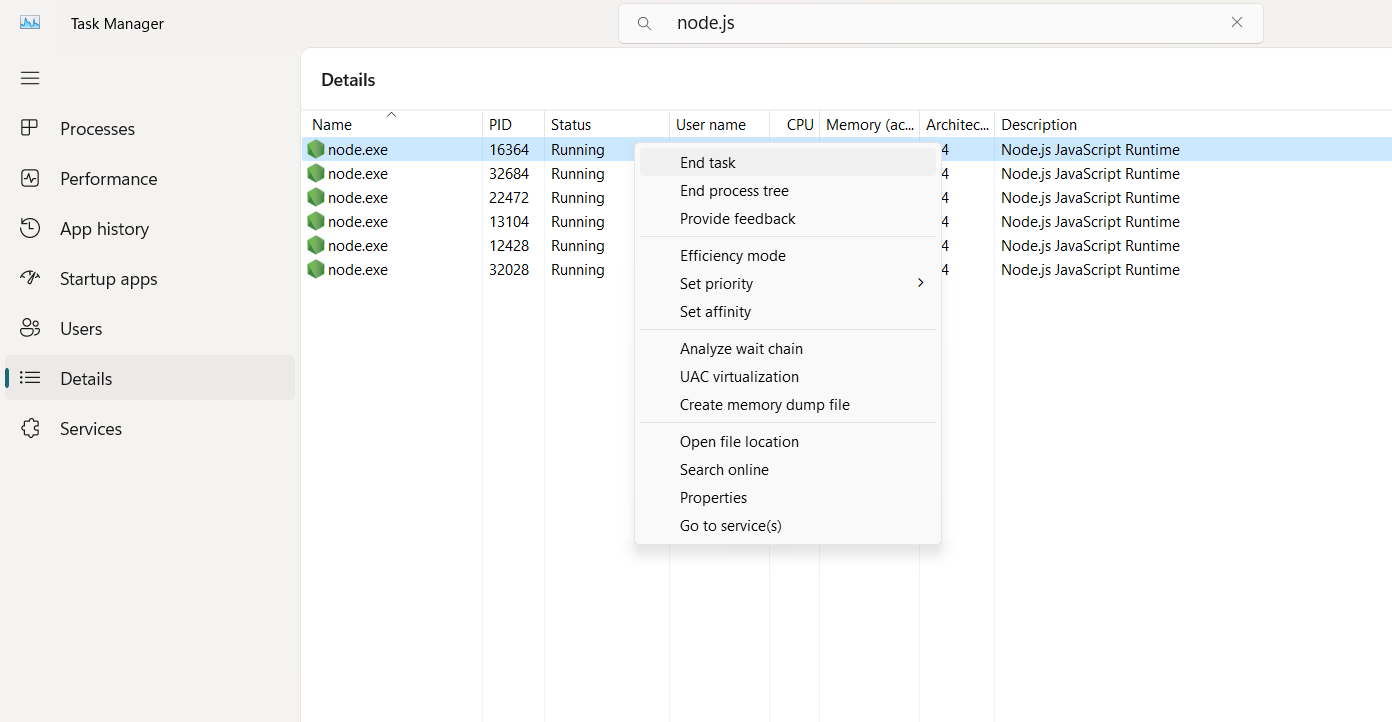Viewport: 1392px width, 722px height.
Task: Click the App history clock icon
Action: [30, 228]
